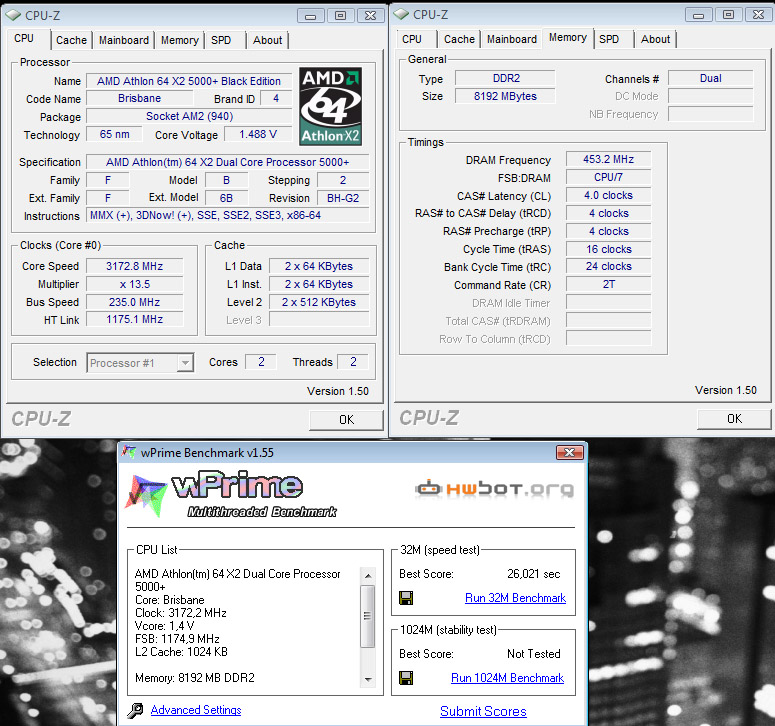Open Mainboard tab in right CPU-Z window

point(512,40)
